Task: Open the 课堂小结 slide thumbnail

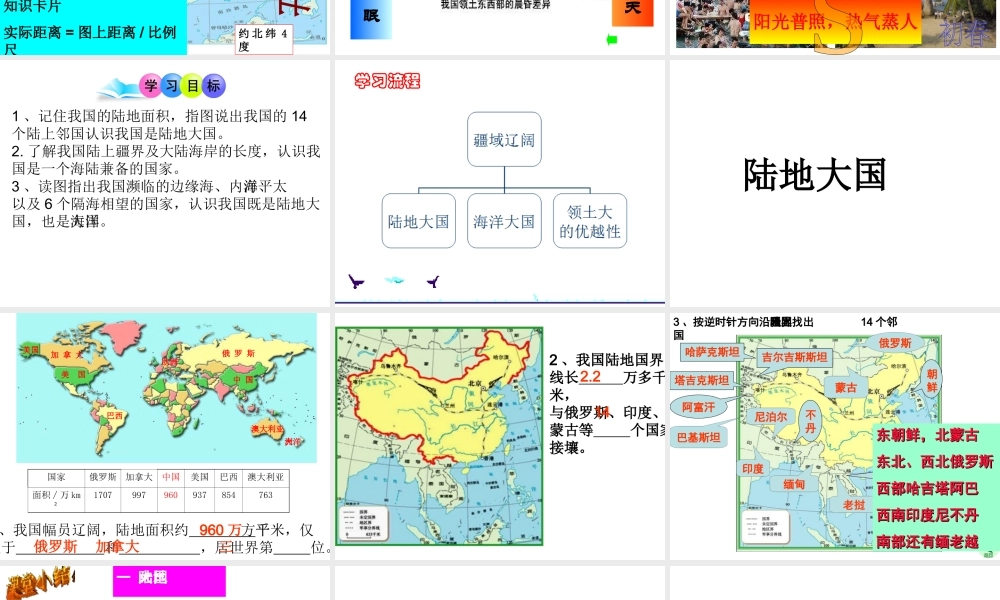Action: click(165, 583)
